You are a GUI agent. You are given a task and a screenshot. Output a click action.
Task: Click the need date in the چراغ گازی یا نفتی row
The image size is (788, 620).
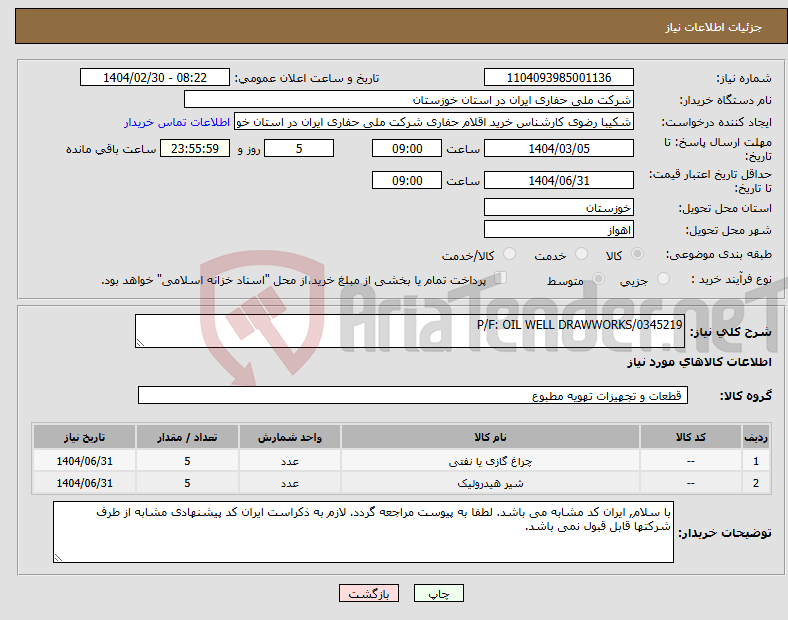(x=84, y=461)
